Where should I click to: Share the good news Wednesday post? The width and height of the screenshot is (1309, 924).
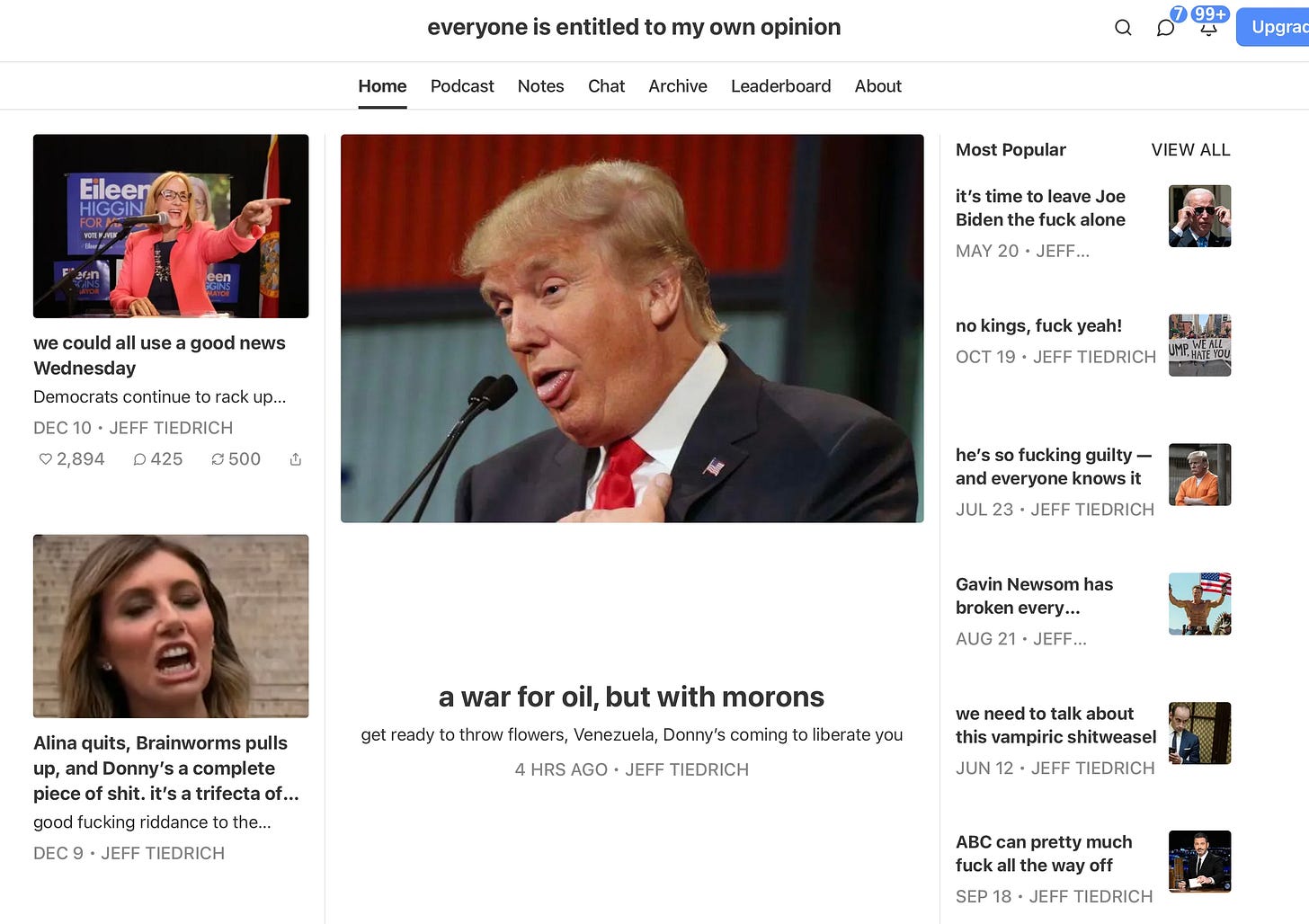[x=296, y=459]
